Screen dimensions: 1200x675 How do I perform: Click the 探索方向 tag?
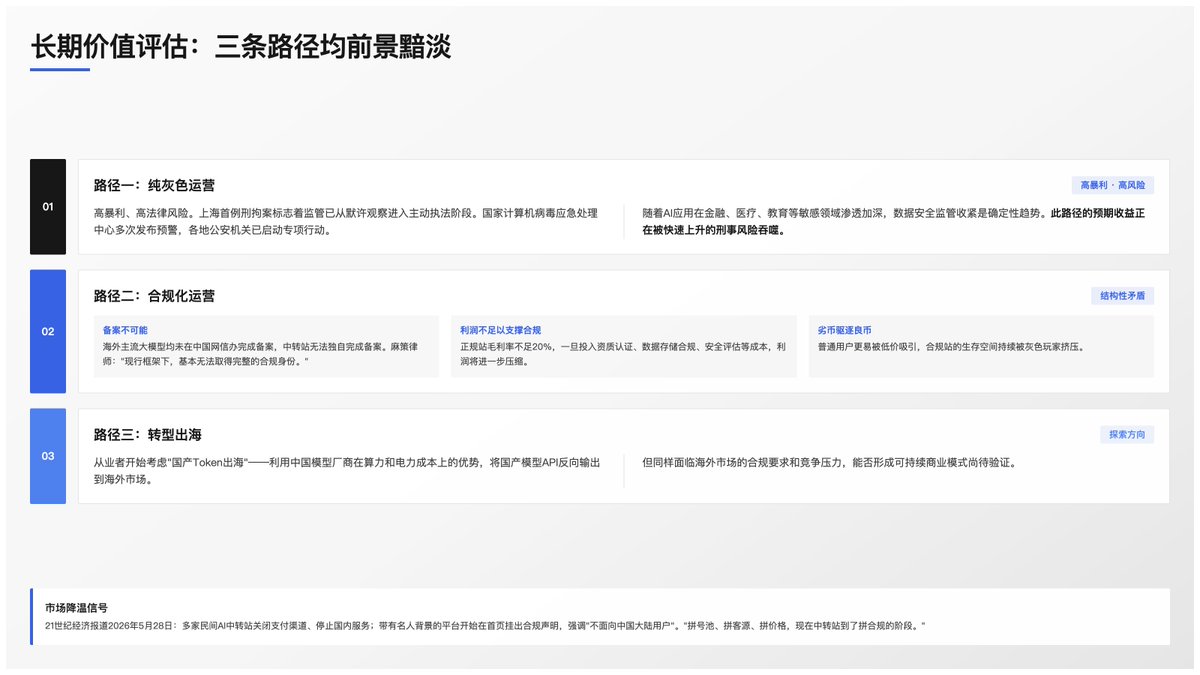(1126, 435)
